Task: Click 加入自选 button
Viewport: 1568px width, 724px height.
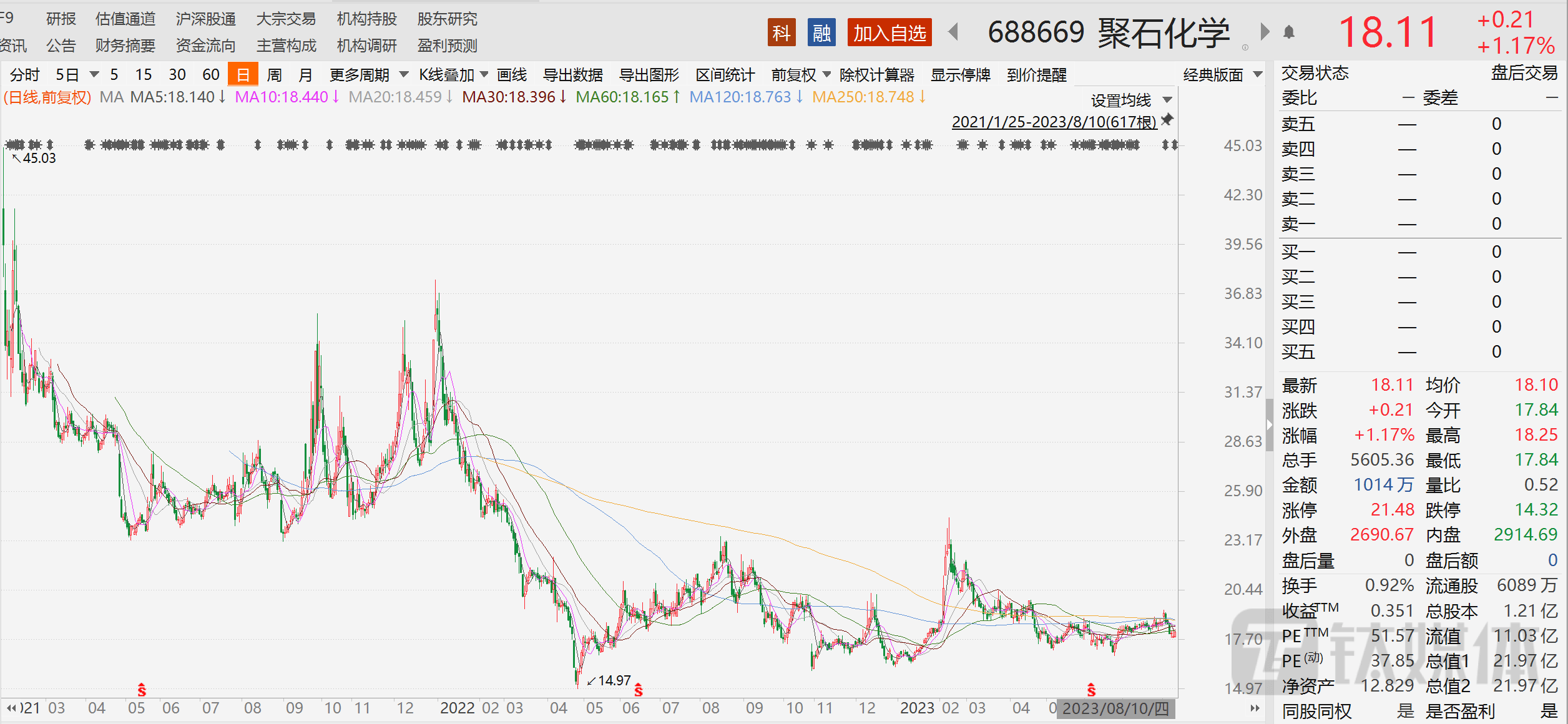Action: [889, 32]
